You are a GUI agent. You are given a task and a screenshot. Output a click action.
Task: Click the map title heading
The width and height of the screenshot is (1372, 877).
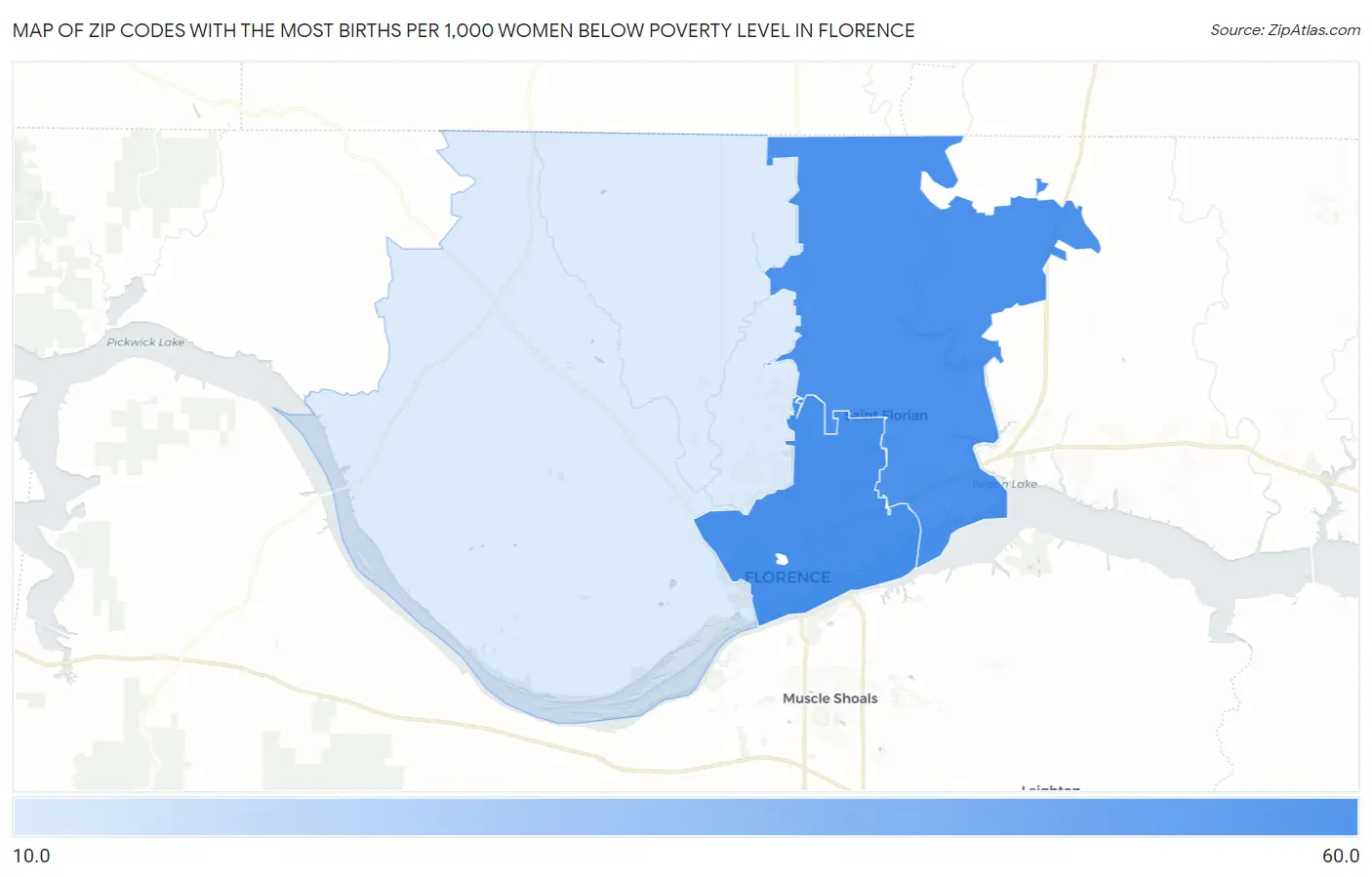(x=464, y=30)
